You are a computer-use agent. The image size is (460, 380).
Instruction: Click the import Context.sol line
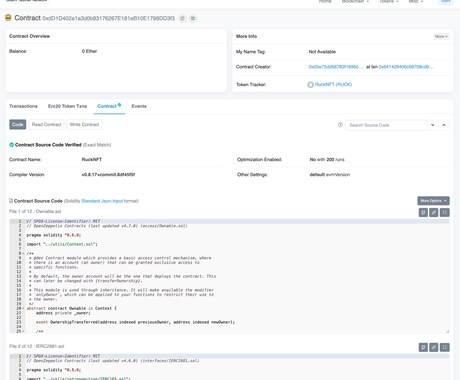[62, 244]
